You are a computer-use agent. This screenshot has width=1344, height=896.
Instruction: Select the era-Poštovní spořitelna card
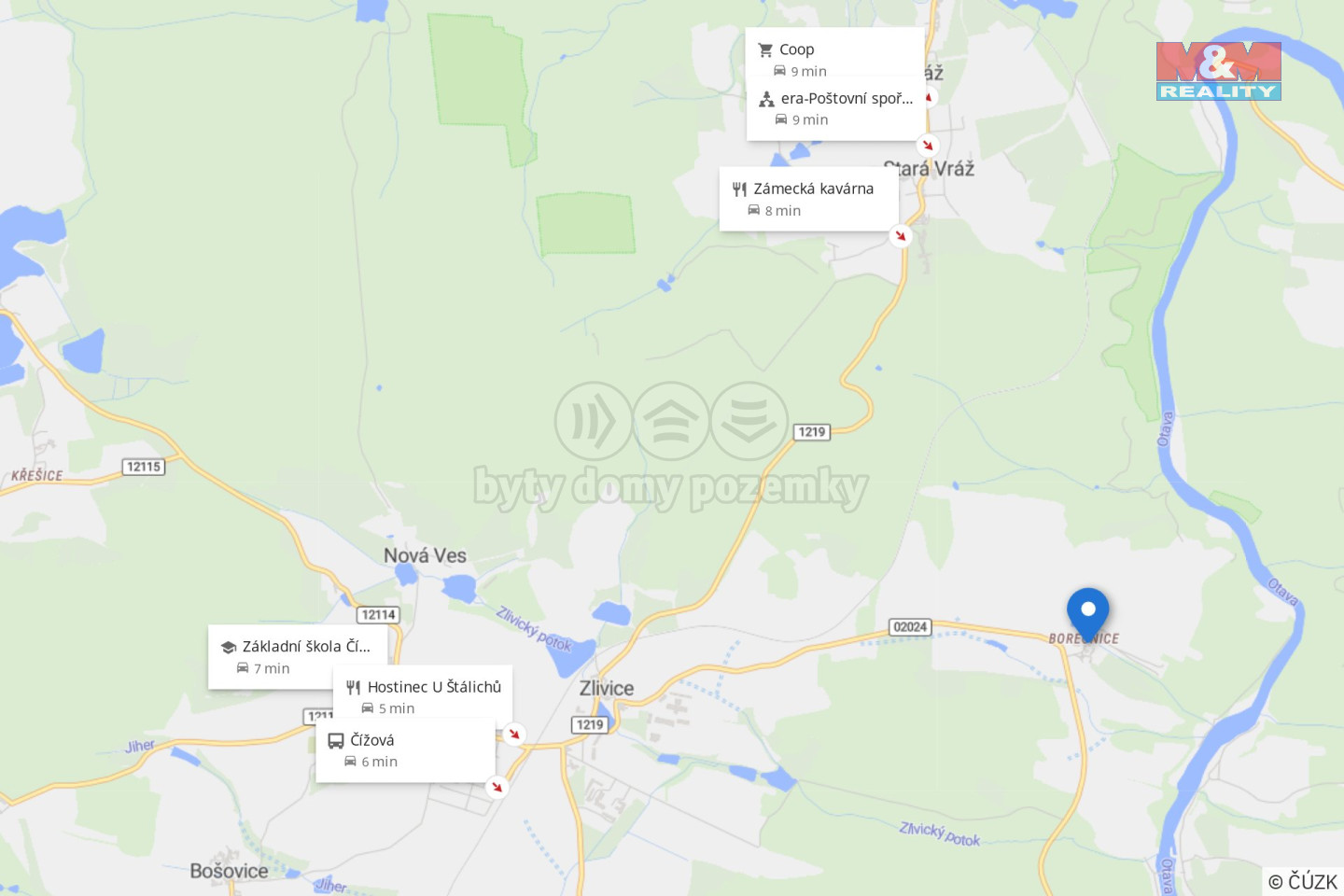[x=835, y=108]
